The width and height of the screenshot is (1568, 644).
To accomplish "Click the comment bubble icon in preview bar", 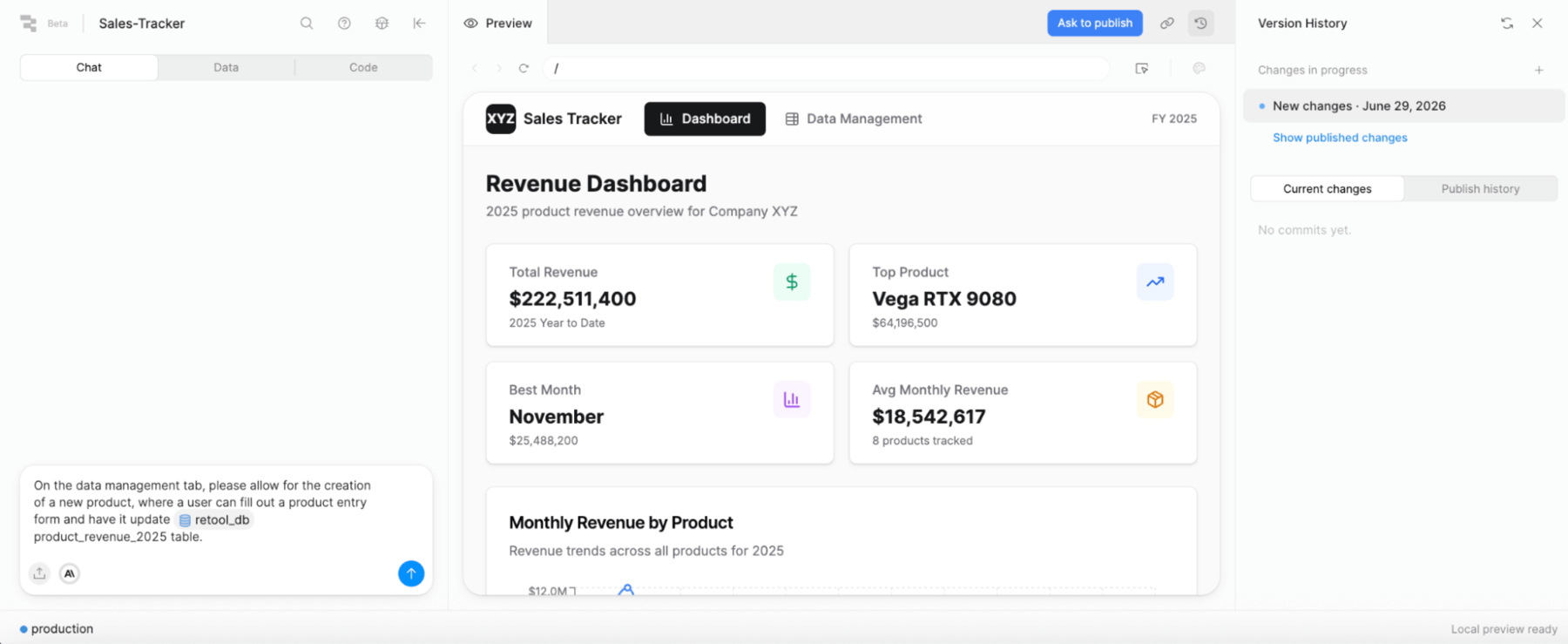I will click(x=1199, y=68).
